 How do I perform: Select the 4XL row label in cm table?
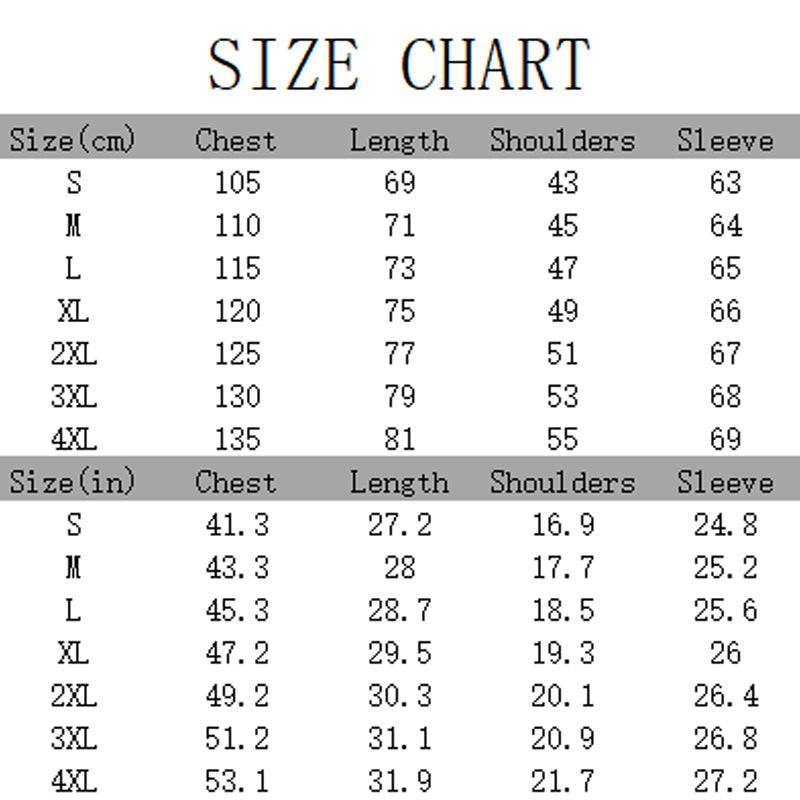73,438
